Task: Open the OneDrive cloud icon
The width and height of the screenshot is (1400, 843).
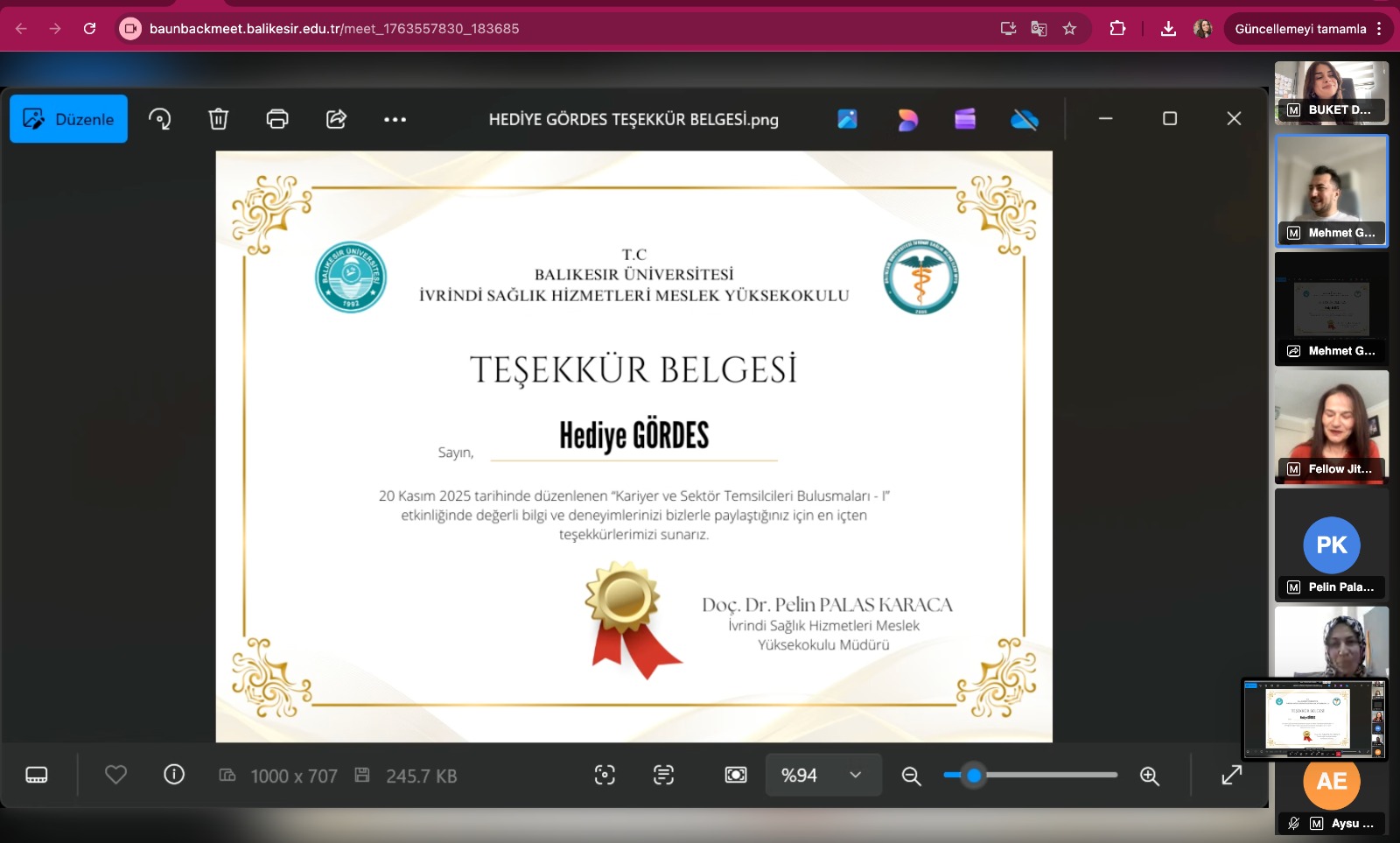Action: click(x=1024, y=119)
